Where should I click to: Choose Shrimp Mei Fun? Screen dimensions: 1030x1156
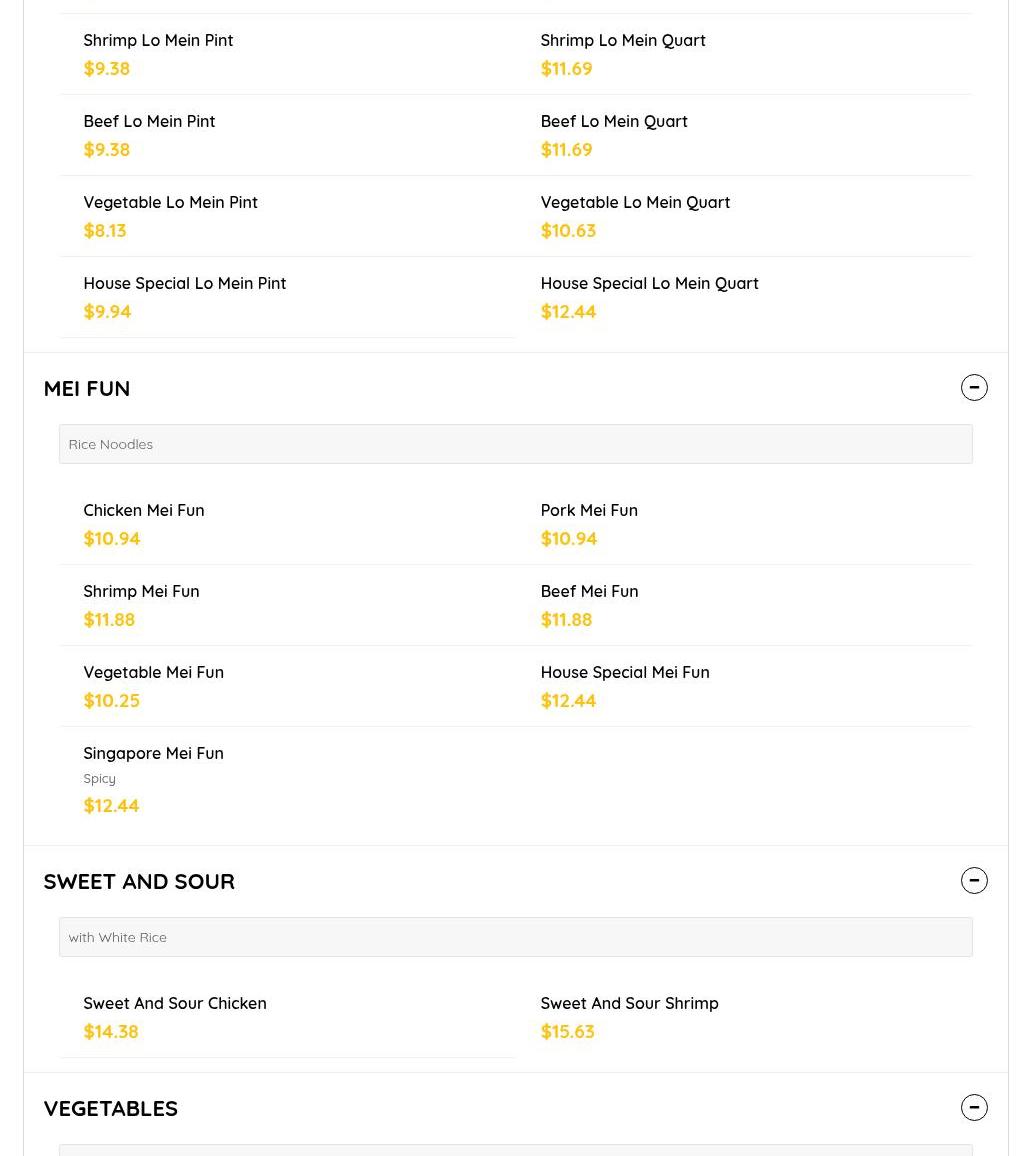[141, 592]
